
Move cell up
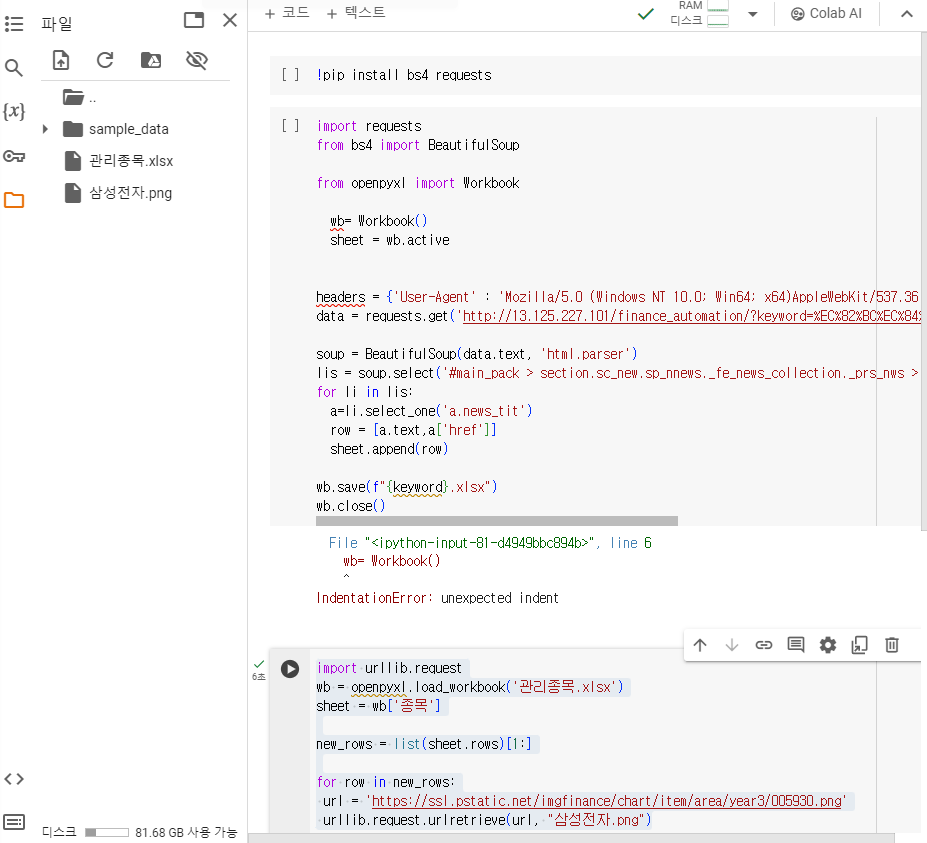coord(700,645)
